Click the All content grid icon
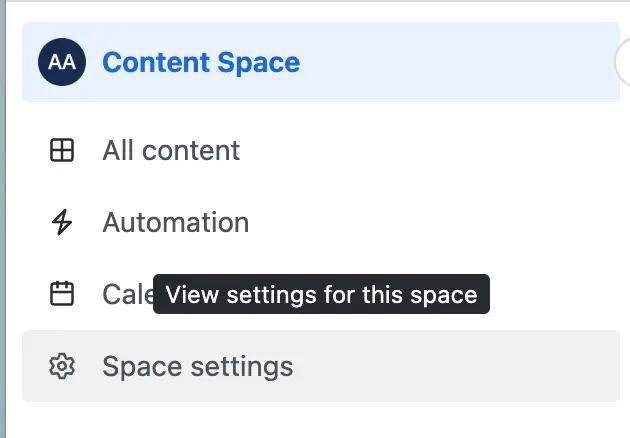 (x=62, y=150)
